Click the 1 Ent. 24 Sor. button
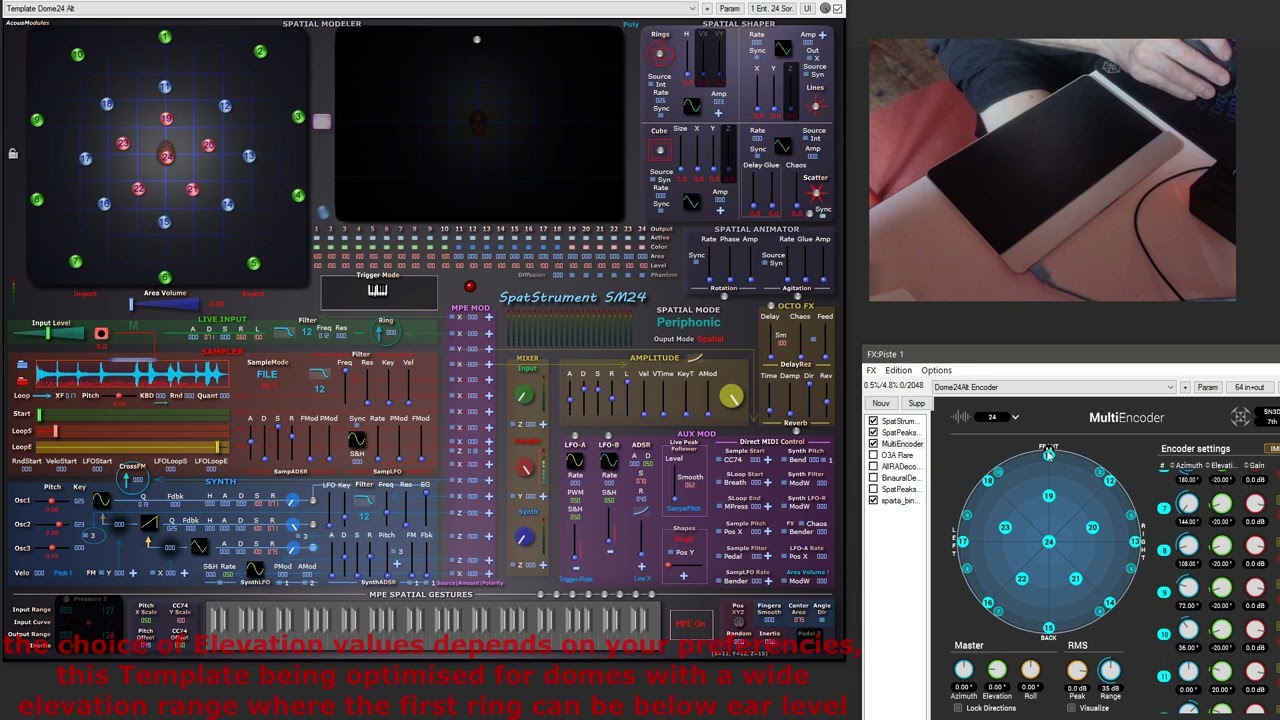This screenshot has width=1280, height=720. tap(773, 8)
